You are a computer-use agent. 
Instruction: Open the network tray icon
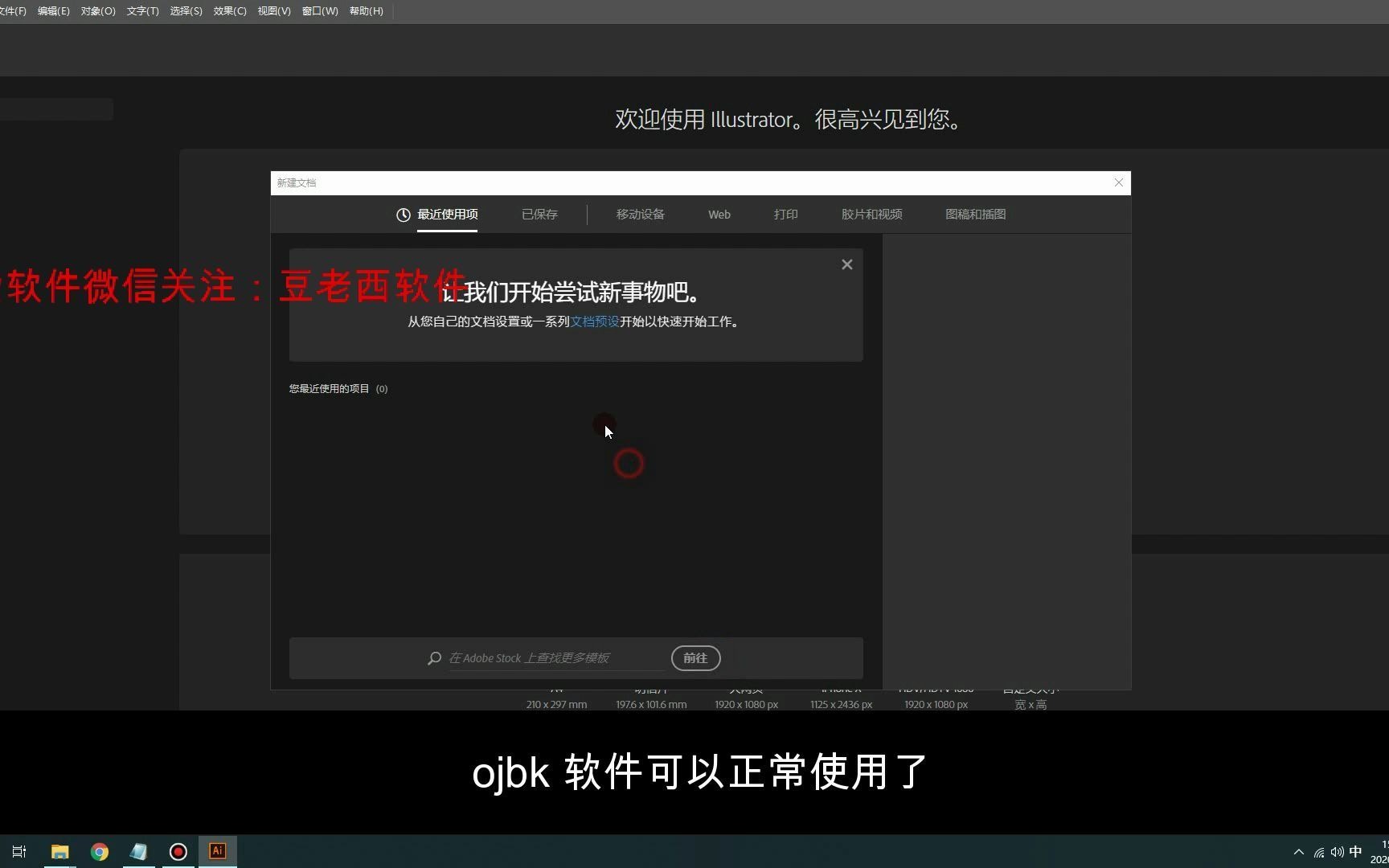coord(1319,852)
